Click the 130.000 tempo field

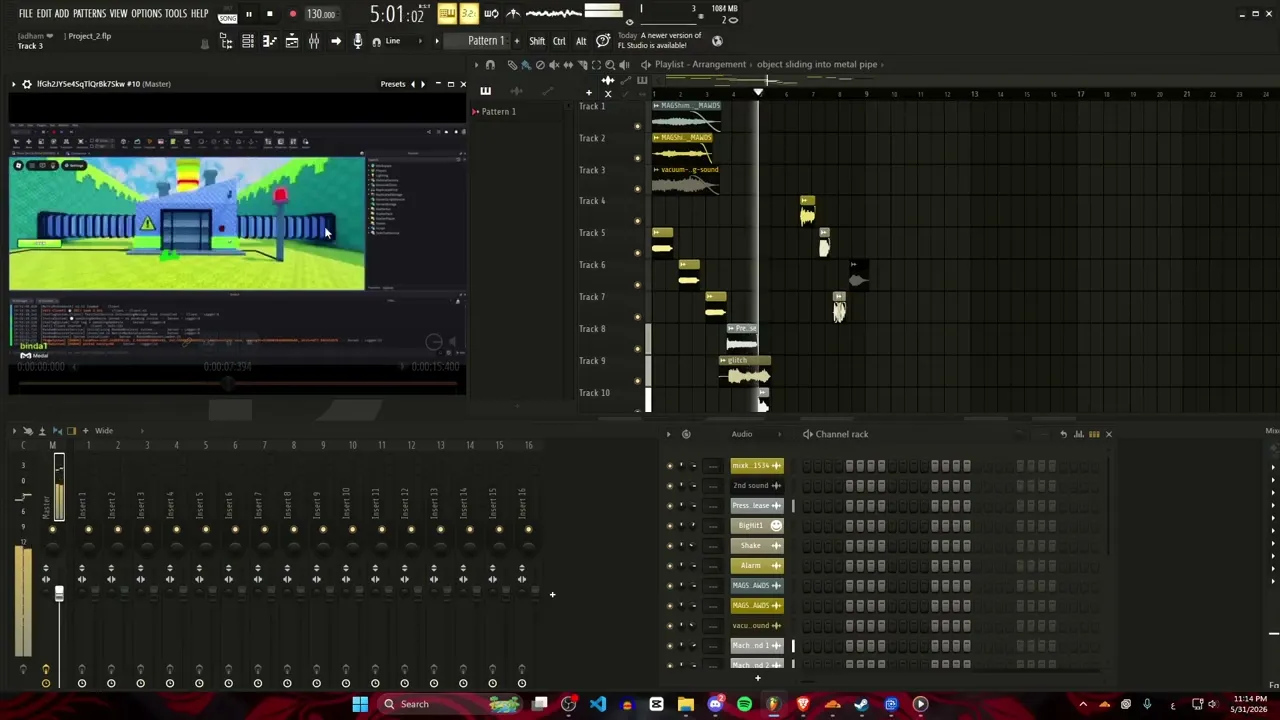pos(321,14)
